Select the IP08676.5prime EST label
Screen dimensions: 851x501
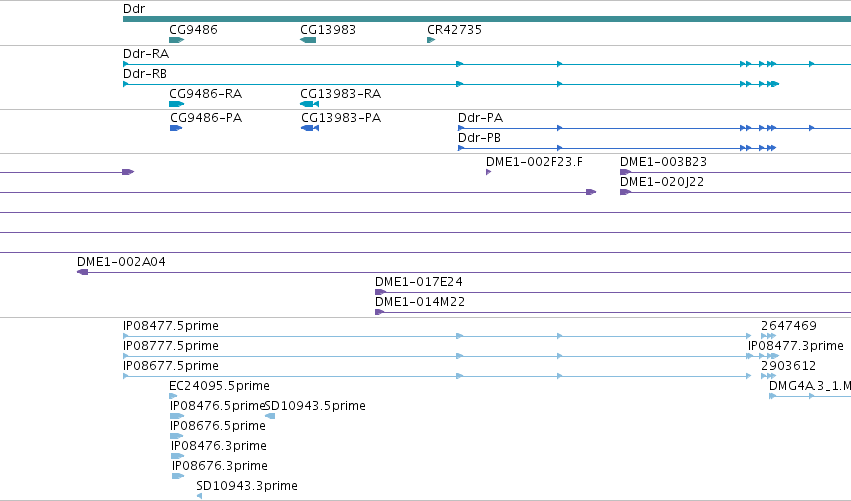(x=218, y=426)
